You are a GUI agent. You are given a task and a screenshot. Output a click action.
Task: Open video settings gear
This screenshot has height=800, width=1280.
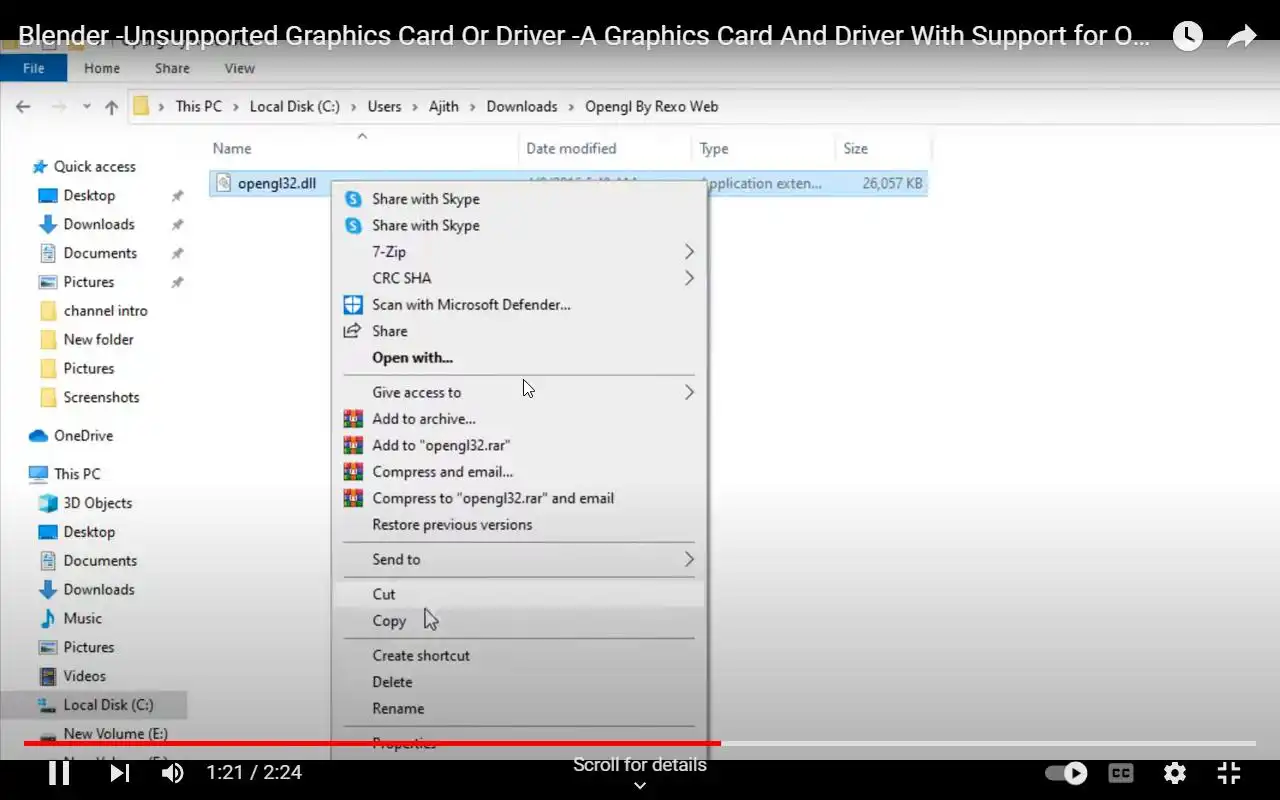(x=1175, y=773)
